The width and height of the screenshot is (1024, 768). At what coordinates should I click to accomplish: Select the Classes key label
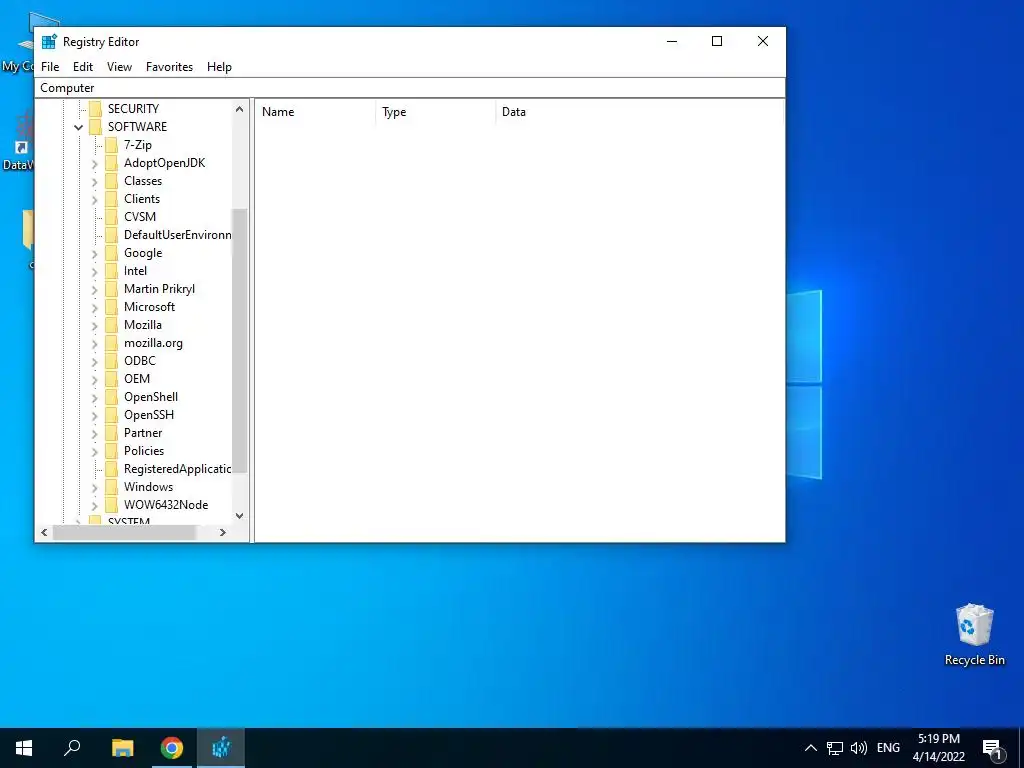click(x=143, y=181)
